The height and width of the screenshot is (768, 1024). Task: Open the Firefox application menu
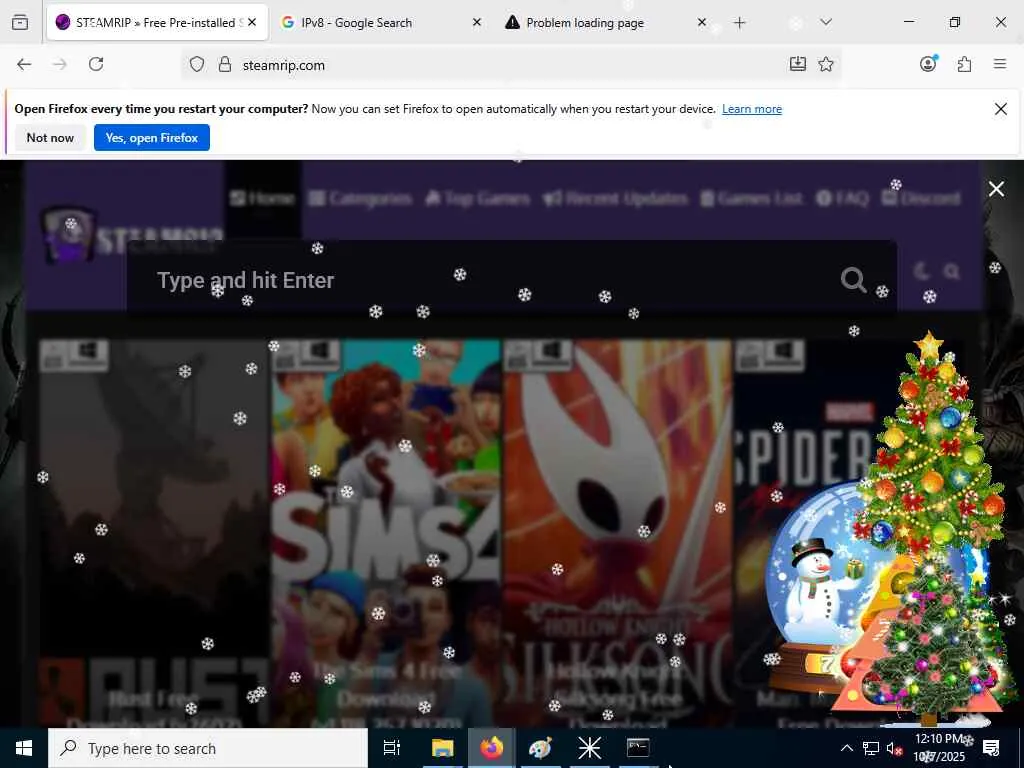[x=1000, y=64]
